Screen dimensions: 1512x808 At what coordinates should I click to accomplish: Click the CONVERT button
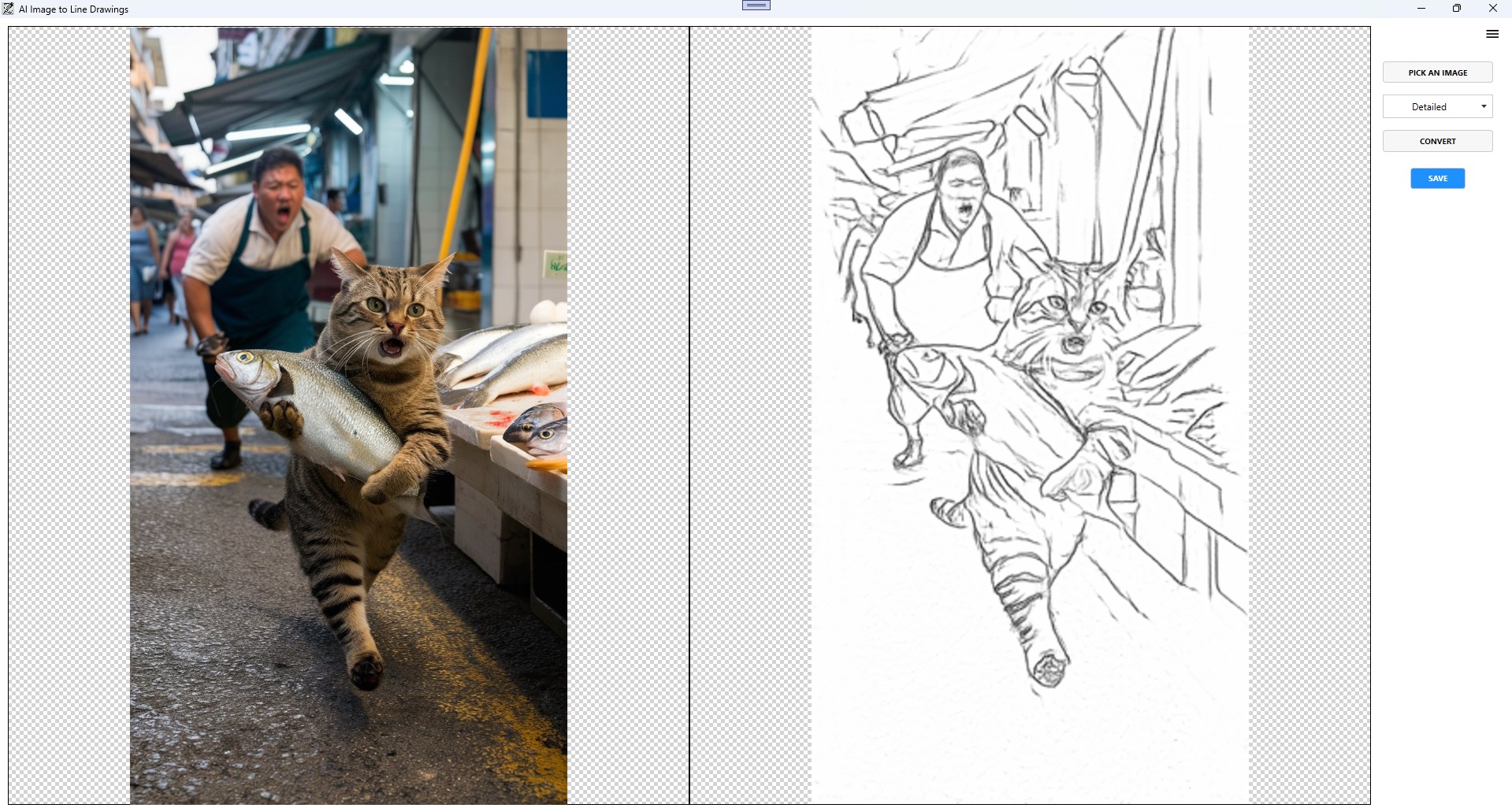[x=1437, y=141]
